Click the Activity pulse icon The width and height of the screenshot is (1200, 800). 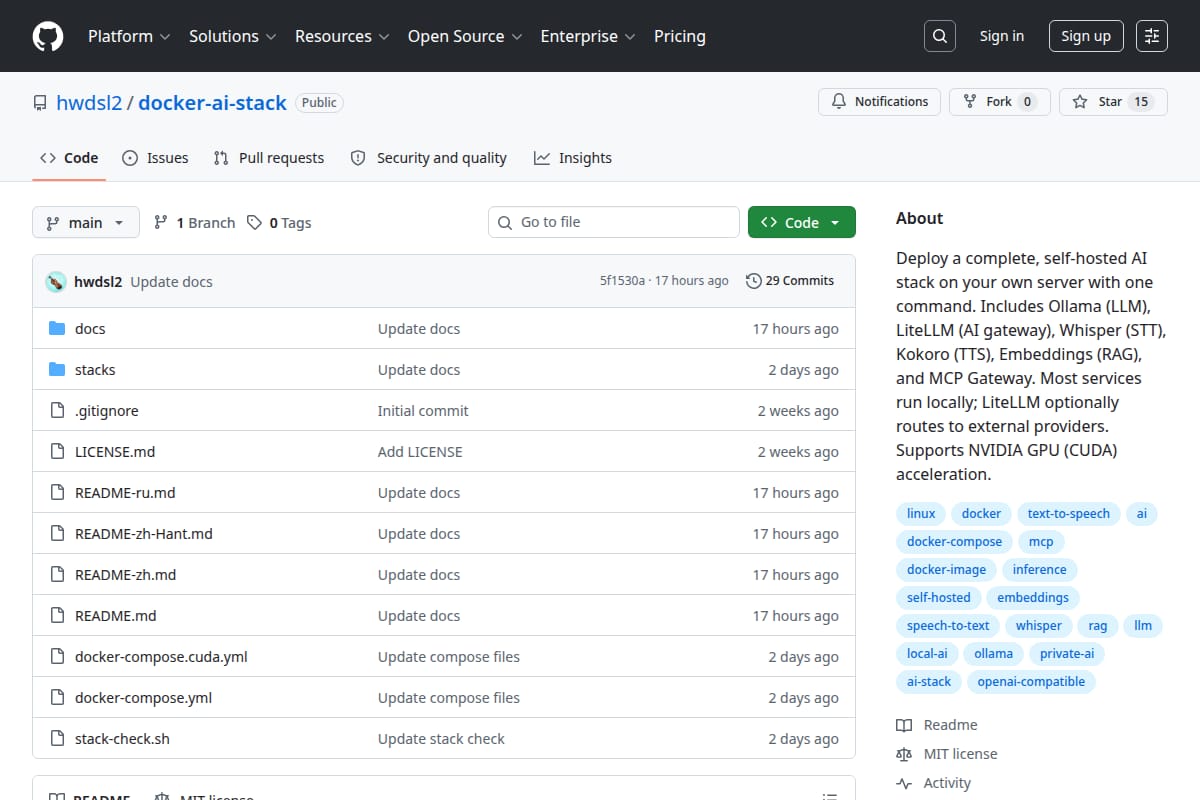(x=904, y=783)
